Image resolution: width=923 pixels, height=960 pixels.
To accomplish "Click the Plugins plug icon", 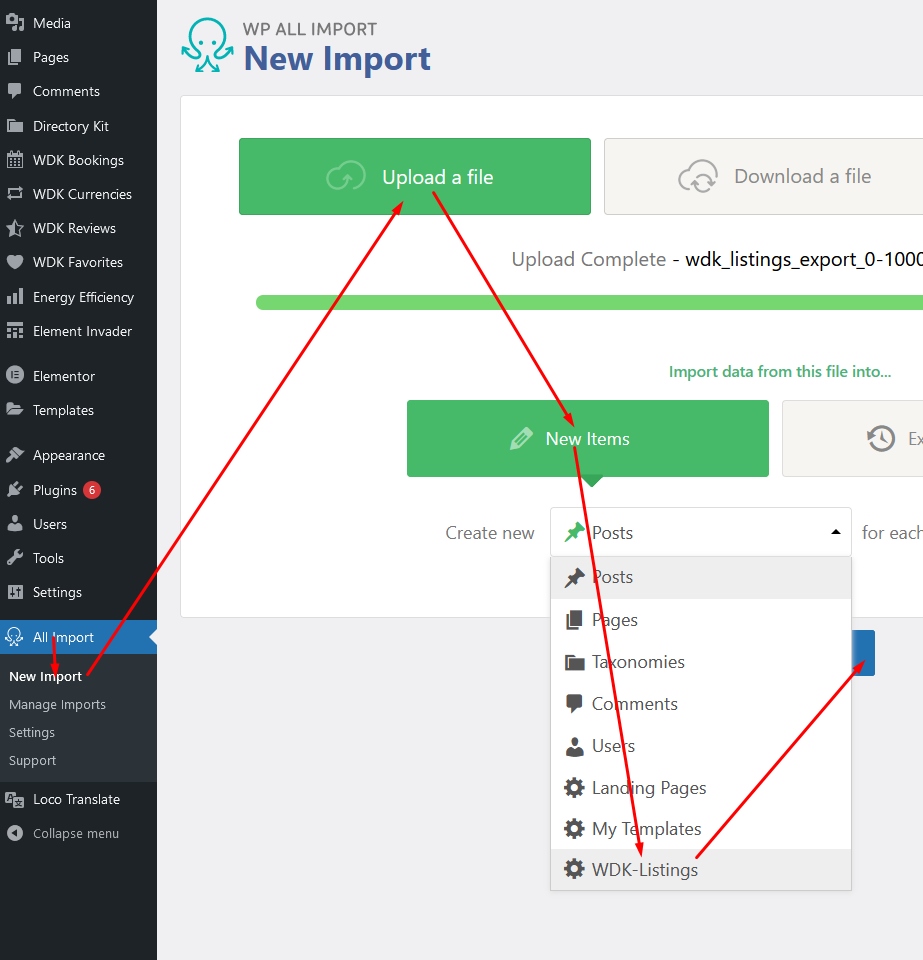I will click(x=15, y=490).
